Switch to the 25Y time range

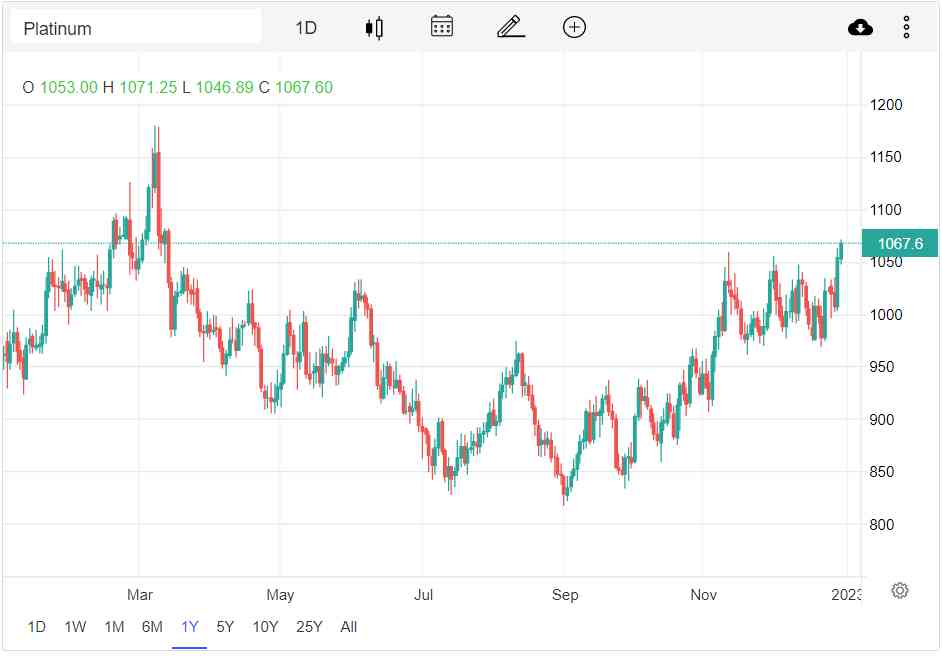tap(309, 627)
